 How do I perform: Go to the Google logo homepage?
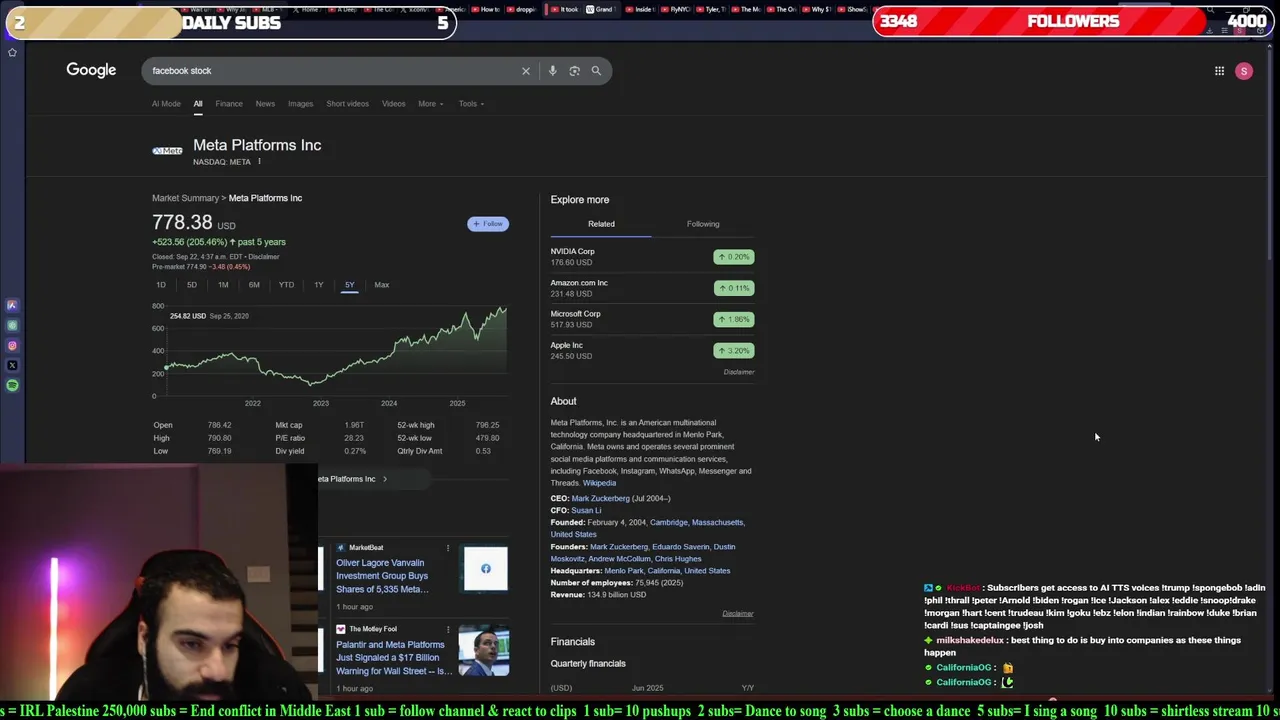[91, 70]
